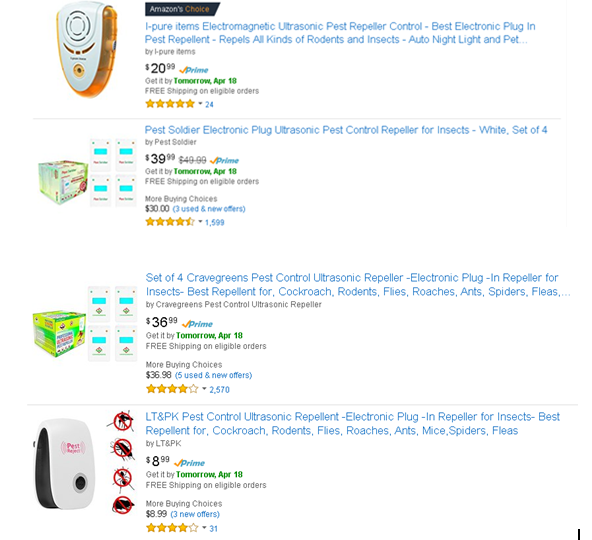
Task: Open I-pure items Electromagnetic Ultrasonic Pest Repeller title
Action: 340,33
